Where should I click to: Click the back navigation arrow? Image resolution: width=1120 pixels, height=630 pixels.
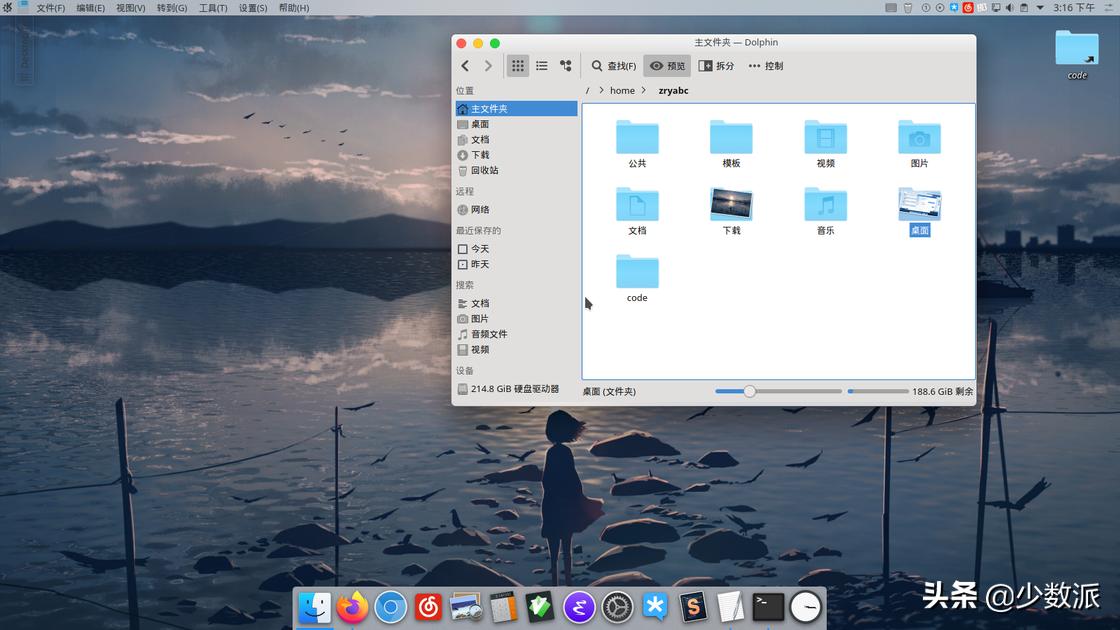pos(464,65)
